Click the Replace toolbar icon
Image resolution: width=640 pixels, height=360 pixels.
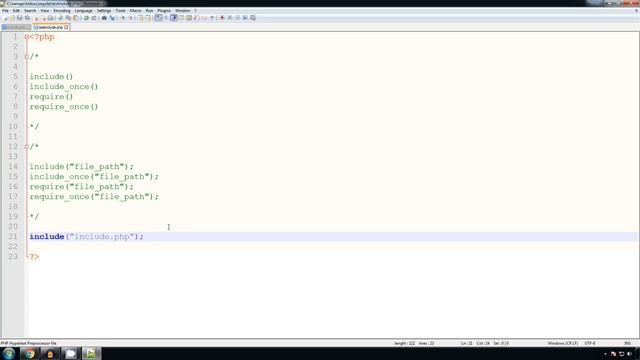(x=112, y=18)
